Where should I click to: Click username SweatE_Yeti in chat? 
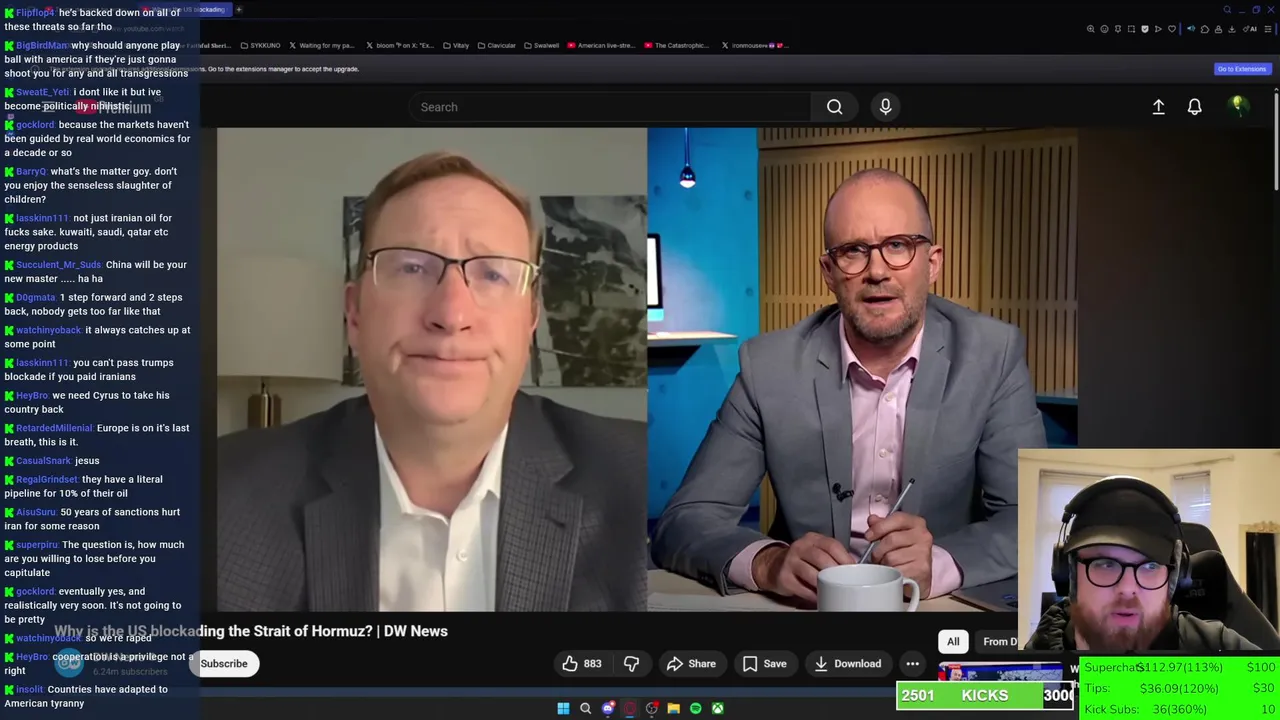click(41, 92)
